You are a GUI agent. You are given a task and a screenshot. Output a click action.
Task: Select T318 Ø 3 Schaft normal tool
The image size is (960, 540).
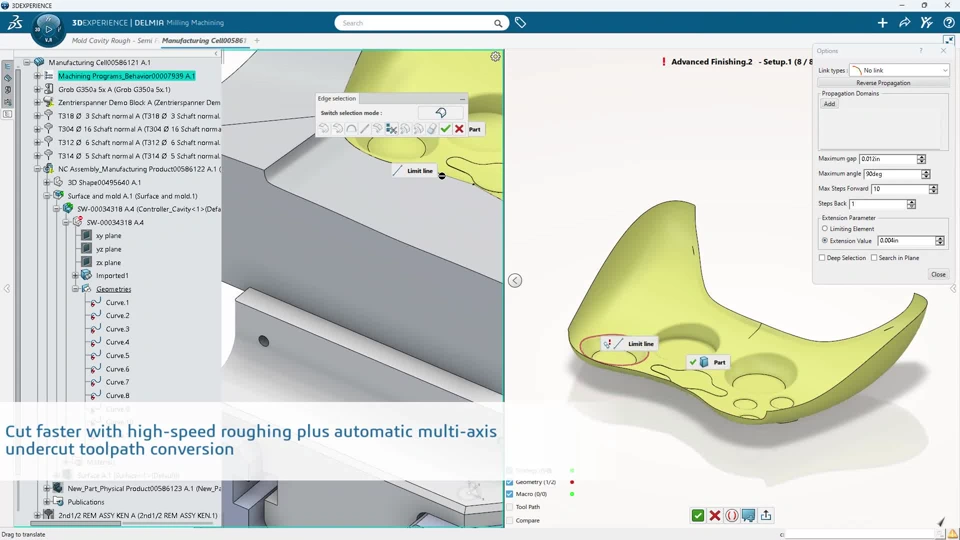click(139, 116)
